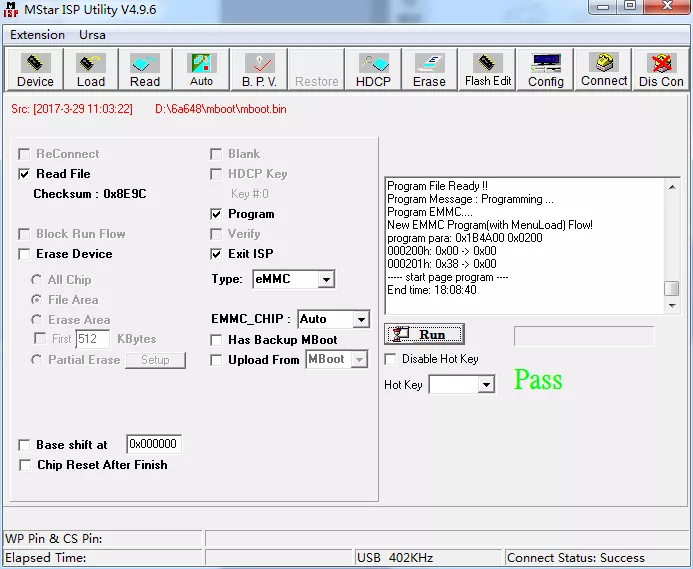Click the Device toolbar icon
Image resolution: width=693 pixels, height=569 pixels.
pyautogui.click(x=35, y=70)
